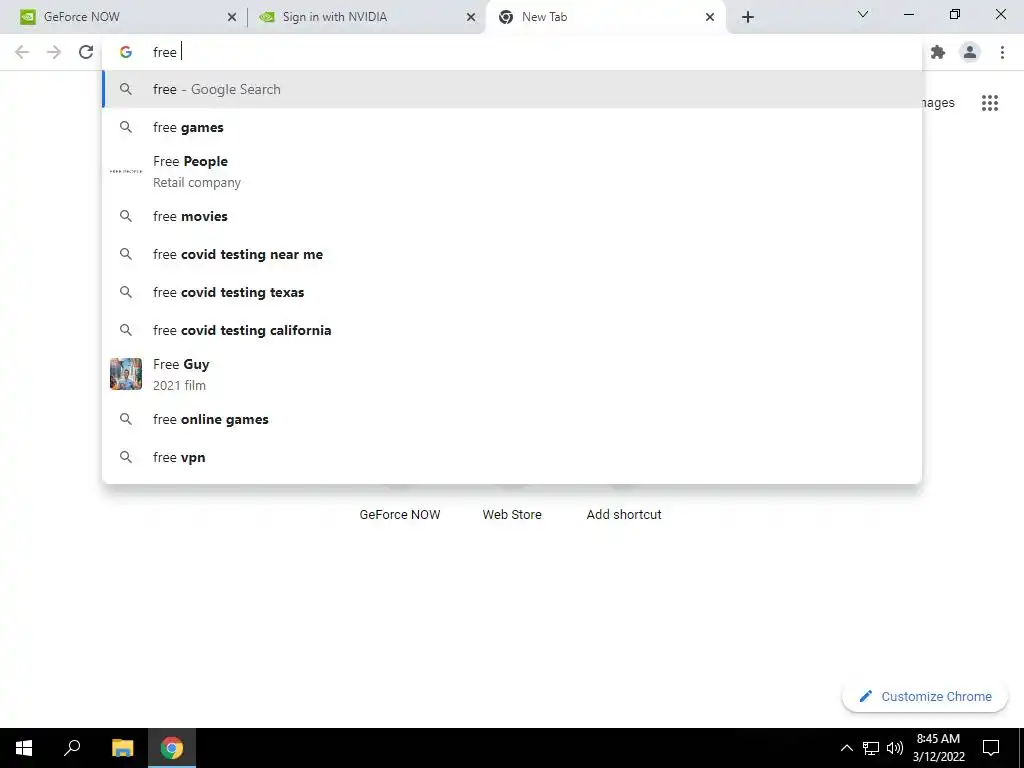Open the user profile avatar icon
This screenshot has height=768, width=1024.
pos(970,52)
